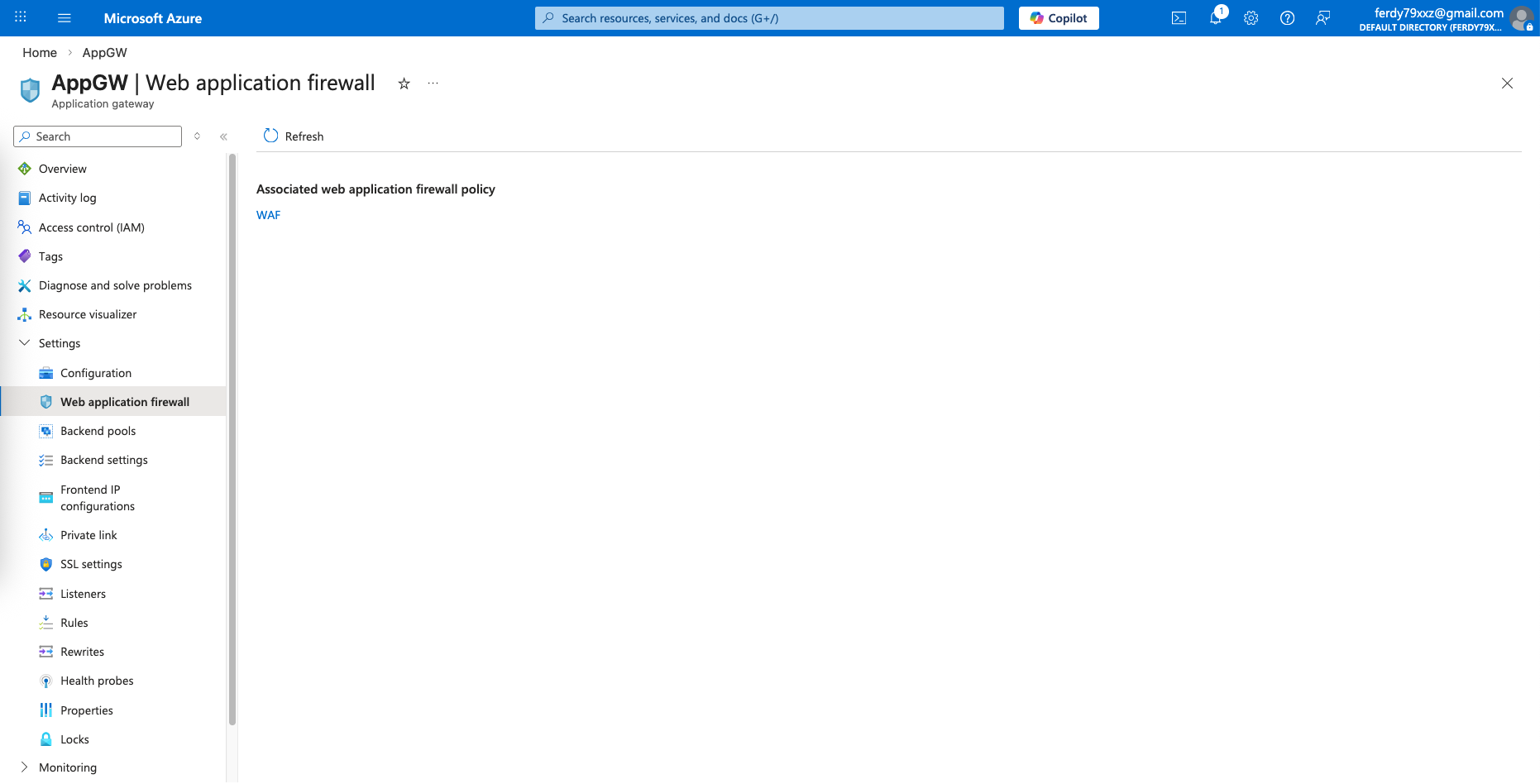Click the Refresh icon in toolbar
This screenshot has height=784, width=1540.
click(x=271, y=136)
